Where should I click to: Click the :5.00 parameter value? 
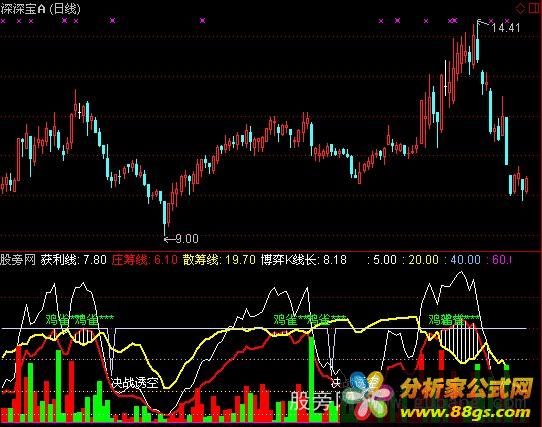pos(382,259)
